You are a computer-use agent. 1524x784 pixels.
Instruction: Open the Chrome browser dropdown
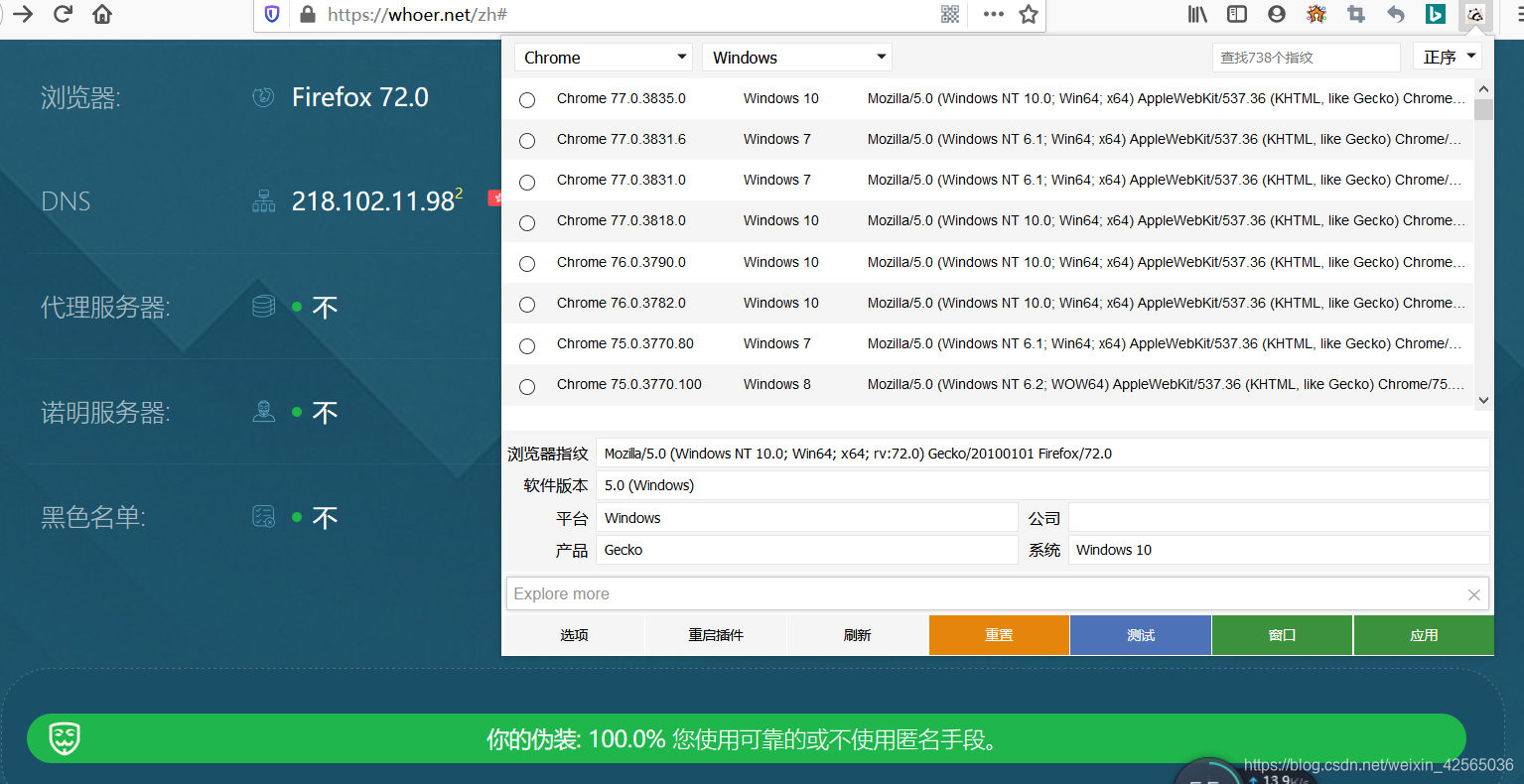(x=603, y=58)
